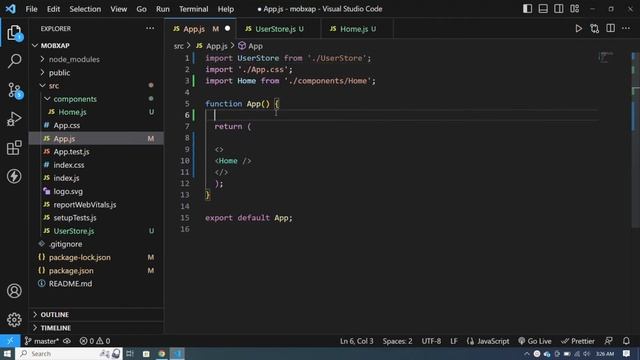Open the Run and Debug view
The width and height of the screenshot is (640, 360).
14,119
